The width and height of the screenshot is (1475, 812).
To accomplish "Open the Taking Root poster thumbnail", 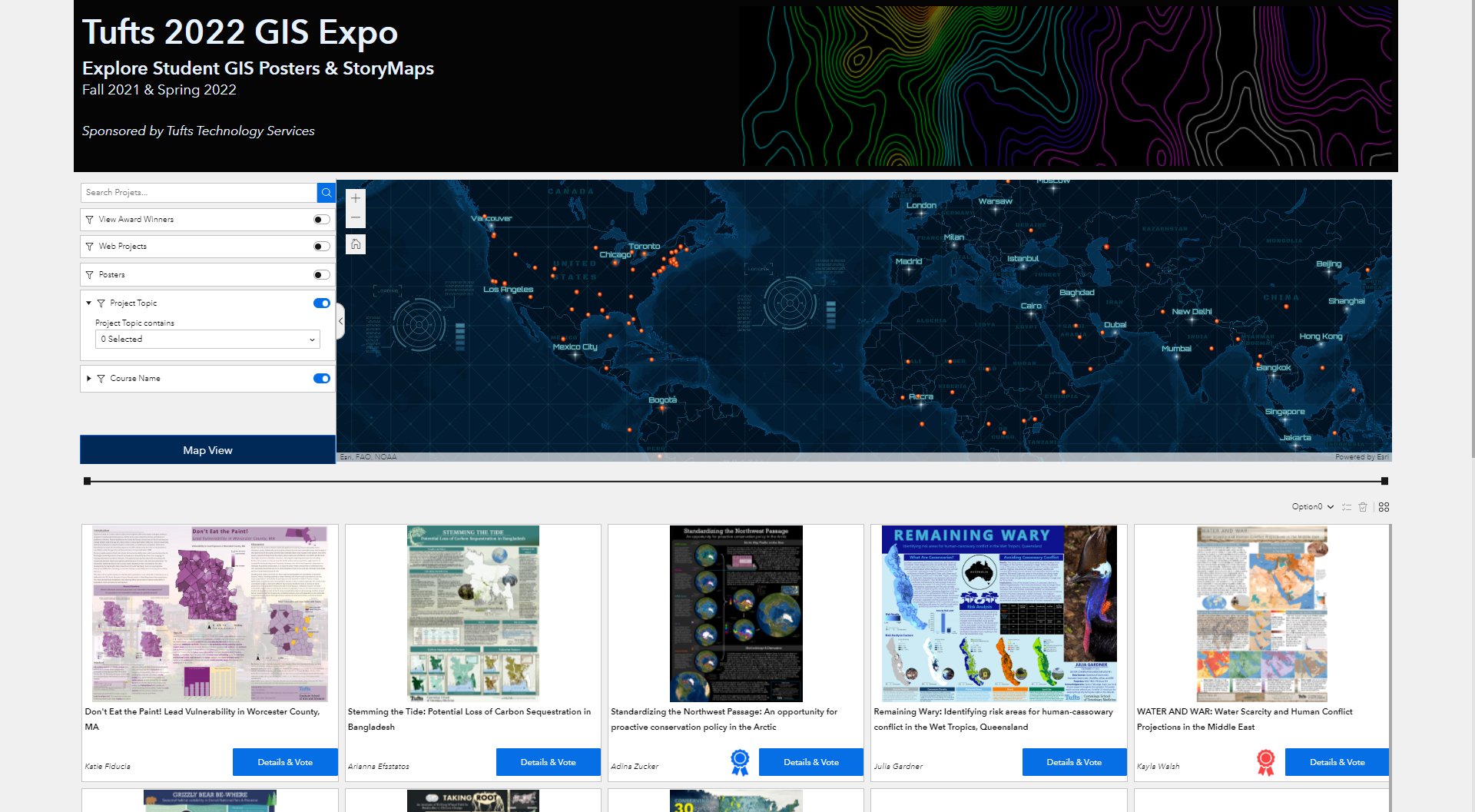I will pos(473,801).
